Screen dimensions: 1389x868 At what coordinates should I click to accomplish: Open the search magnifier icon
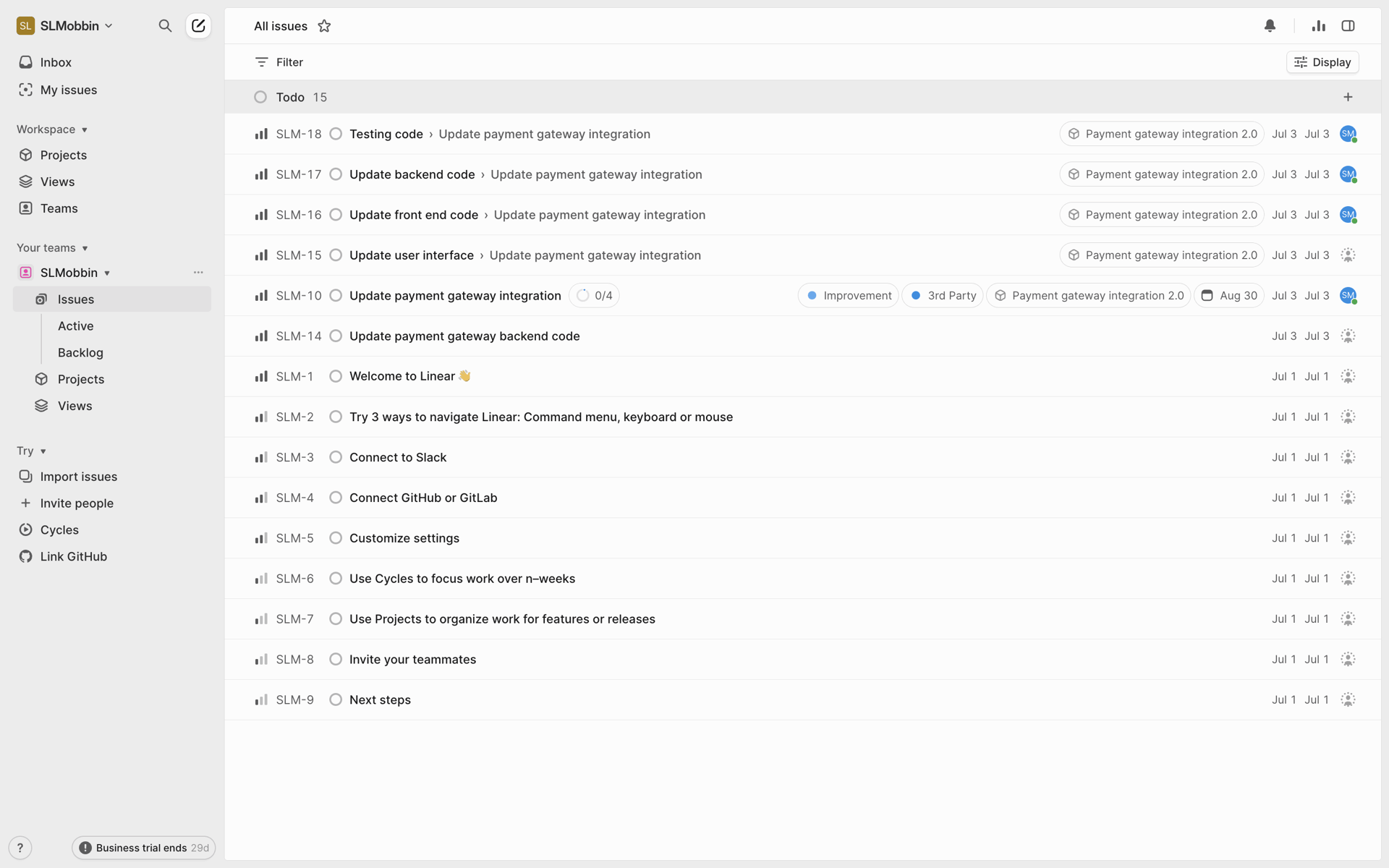click(165, 26)
